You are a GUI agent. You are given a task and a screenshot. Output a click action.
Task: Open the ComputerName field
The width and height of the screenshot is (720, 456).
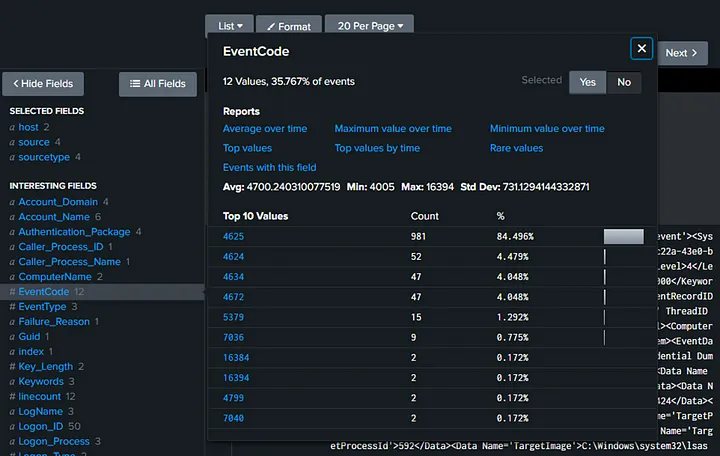click(x=55, y=277)
